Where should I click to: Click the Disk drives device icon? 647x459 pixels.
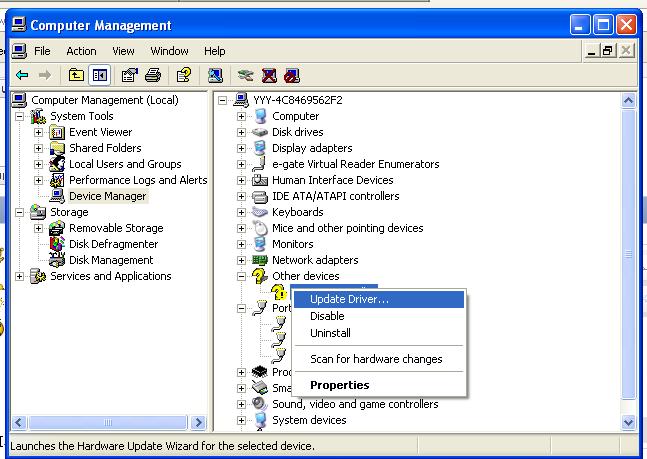click(260, 132)
